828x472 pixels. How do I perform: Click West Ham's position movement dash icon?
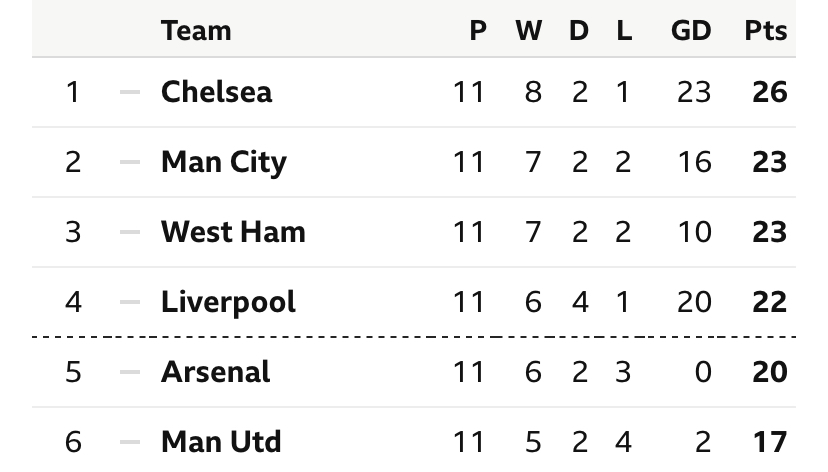click(130, 232)
